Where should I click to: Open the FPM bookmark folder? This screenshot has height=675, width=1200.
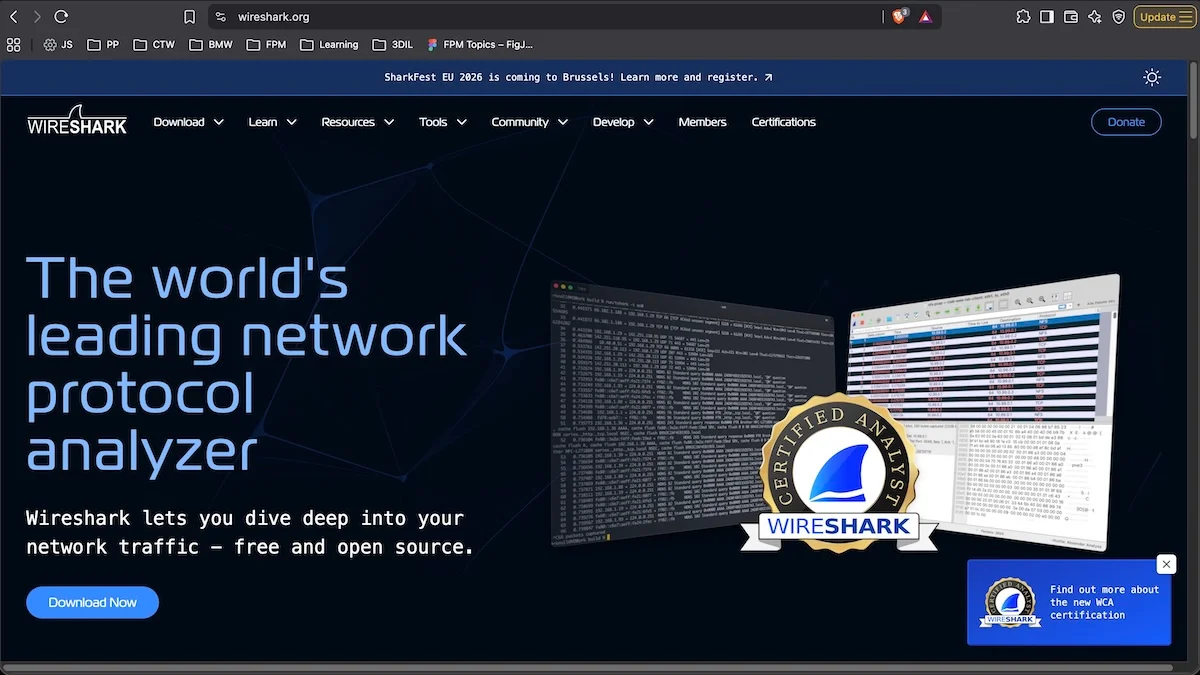[x=265, y=44]
